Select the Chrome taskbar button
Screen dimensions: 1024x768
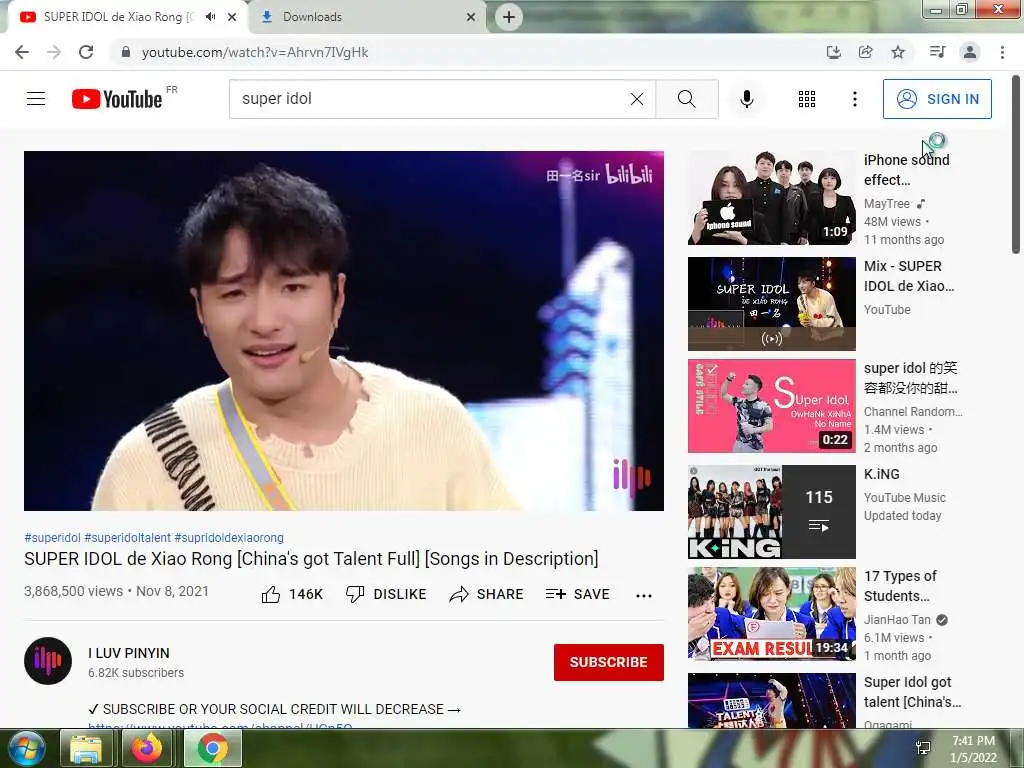pos(213,748)
